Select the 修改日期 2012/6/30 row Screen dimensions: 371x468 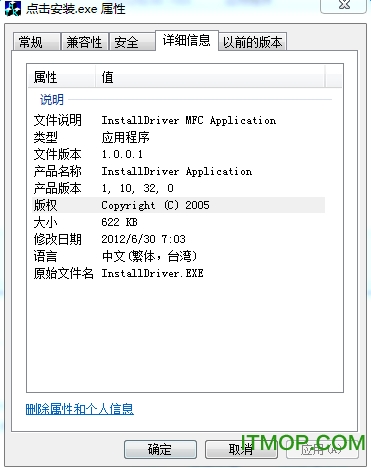point(178,239)
